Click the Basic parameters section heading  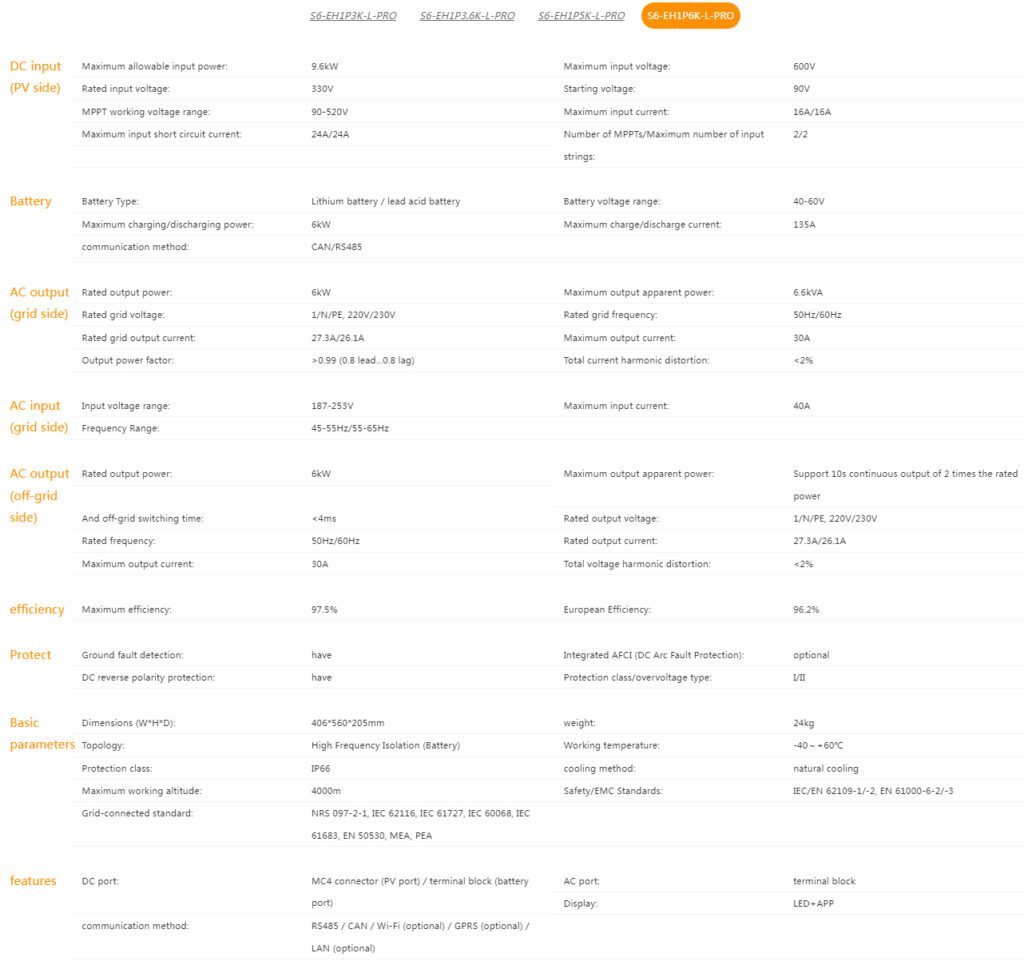click(x=42, y=734)
